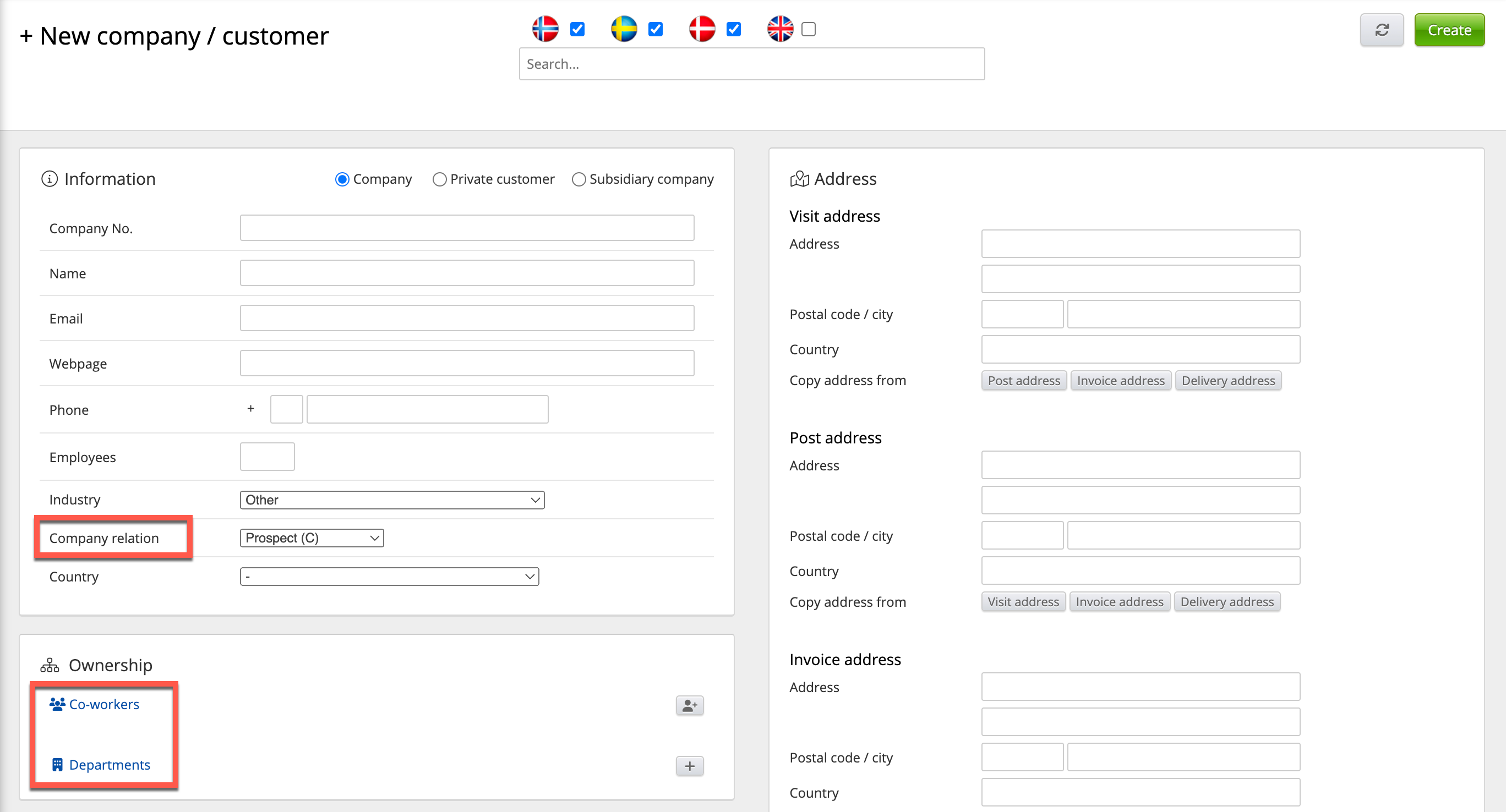Click the Search input field
The width and height of the screenshot is (1506, 812).
pyautogui.click(x=751, y=64)
